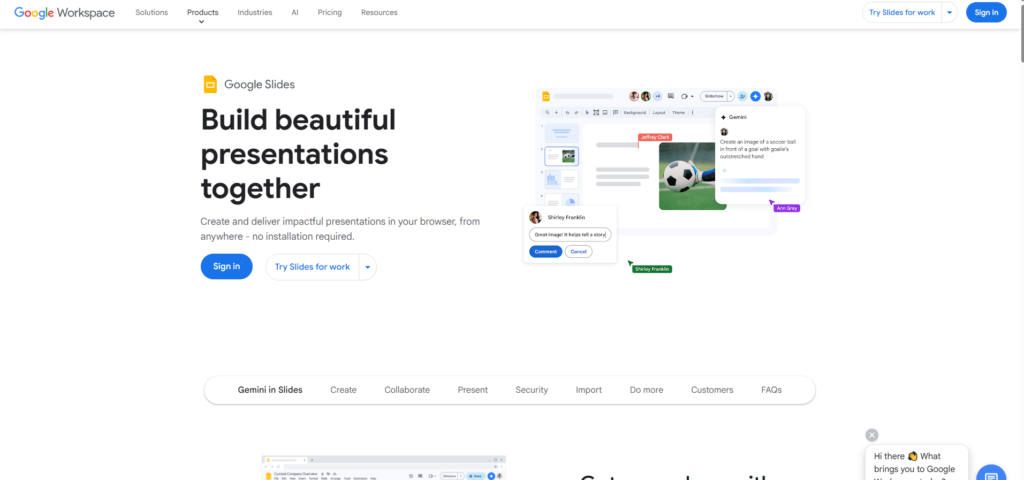Open the AI menu item
Image resolution: width=1024 pixels, height=480 pixels.
coord(295,12)
